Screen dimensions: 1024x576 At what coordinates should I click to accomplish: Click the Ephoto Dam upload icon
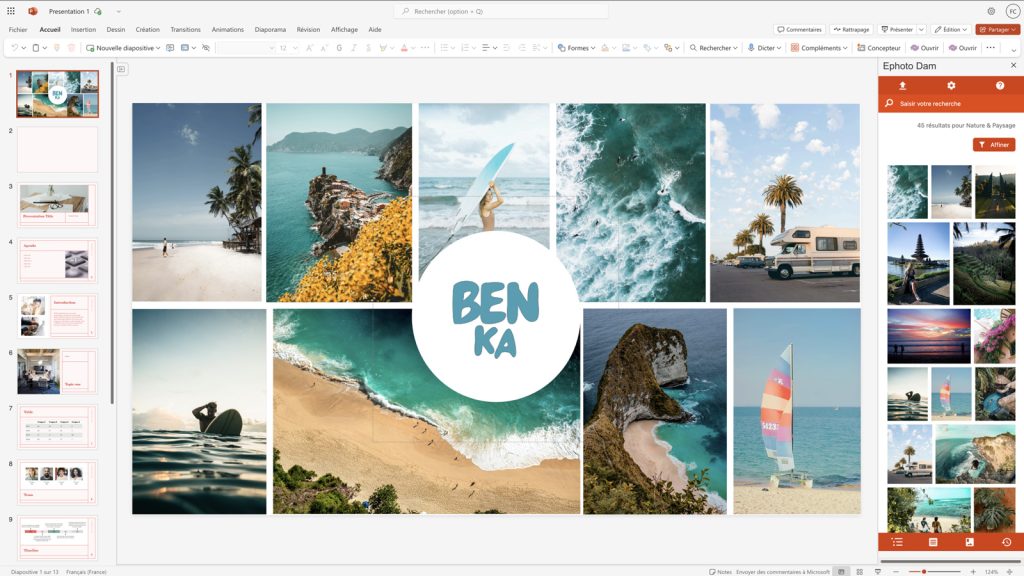(x=903, y=86)
